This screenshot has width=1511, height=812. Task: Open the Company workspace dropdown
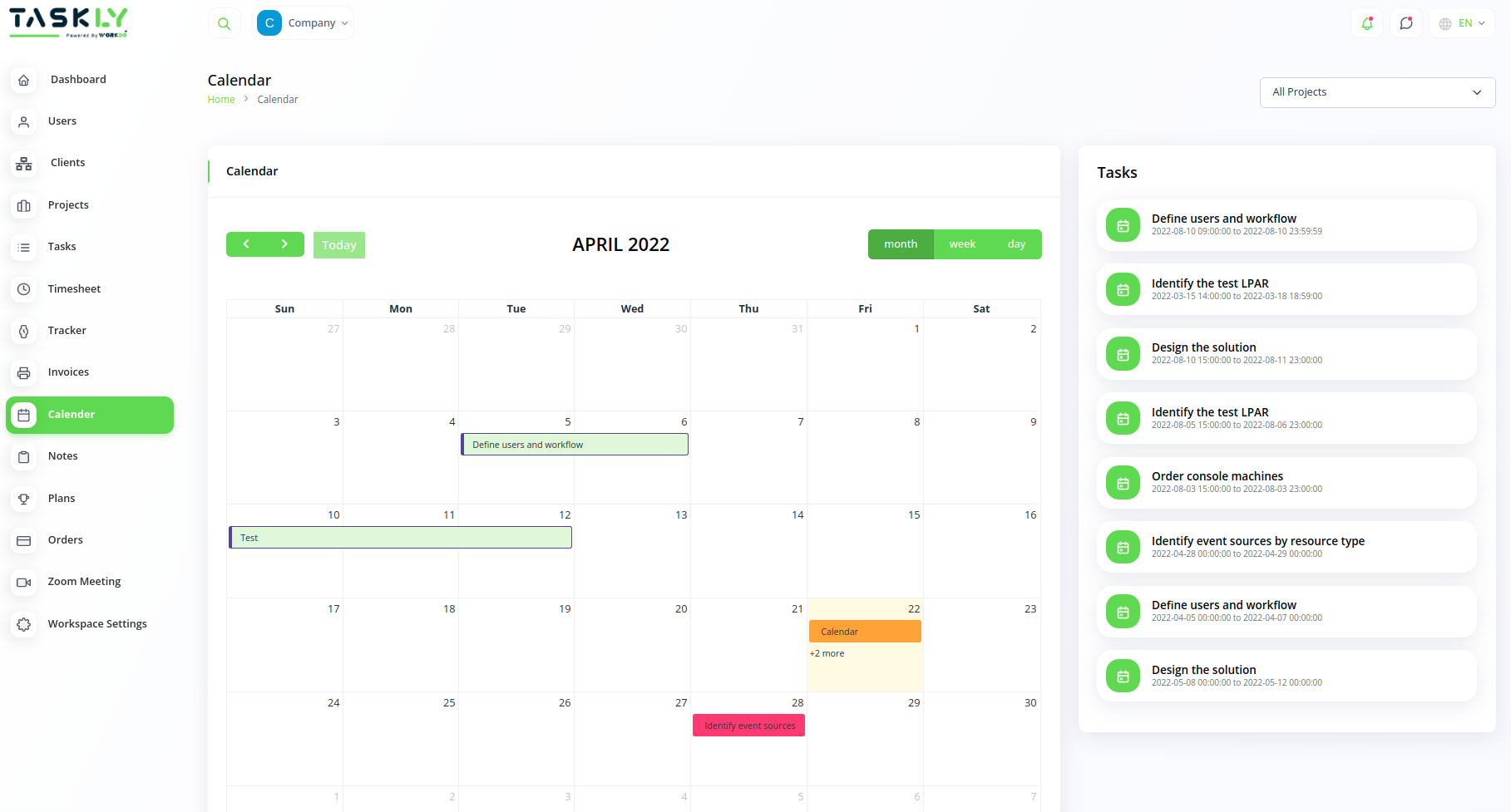tap(304, 23)
